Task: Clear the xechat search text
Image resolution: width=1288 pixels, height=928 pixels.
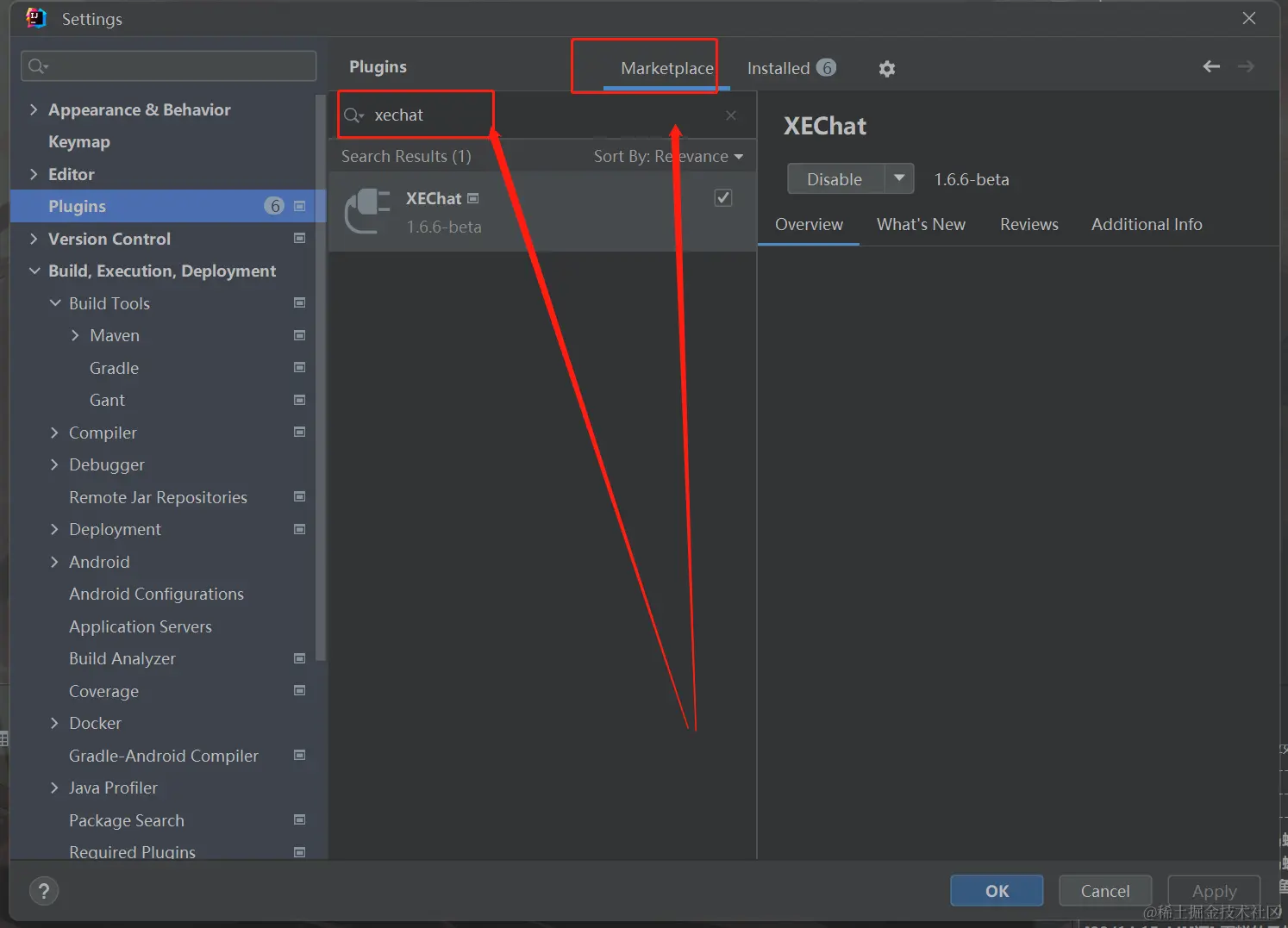Action: tap(731, 115)
